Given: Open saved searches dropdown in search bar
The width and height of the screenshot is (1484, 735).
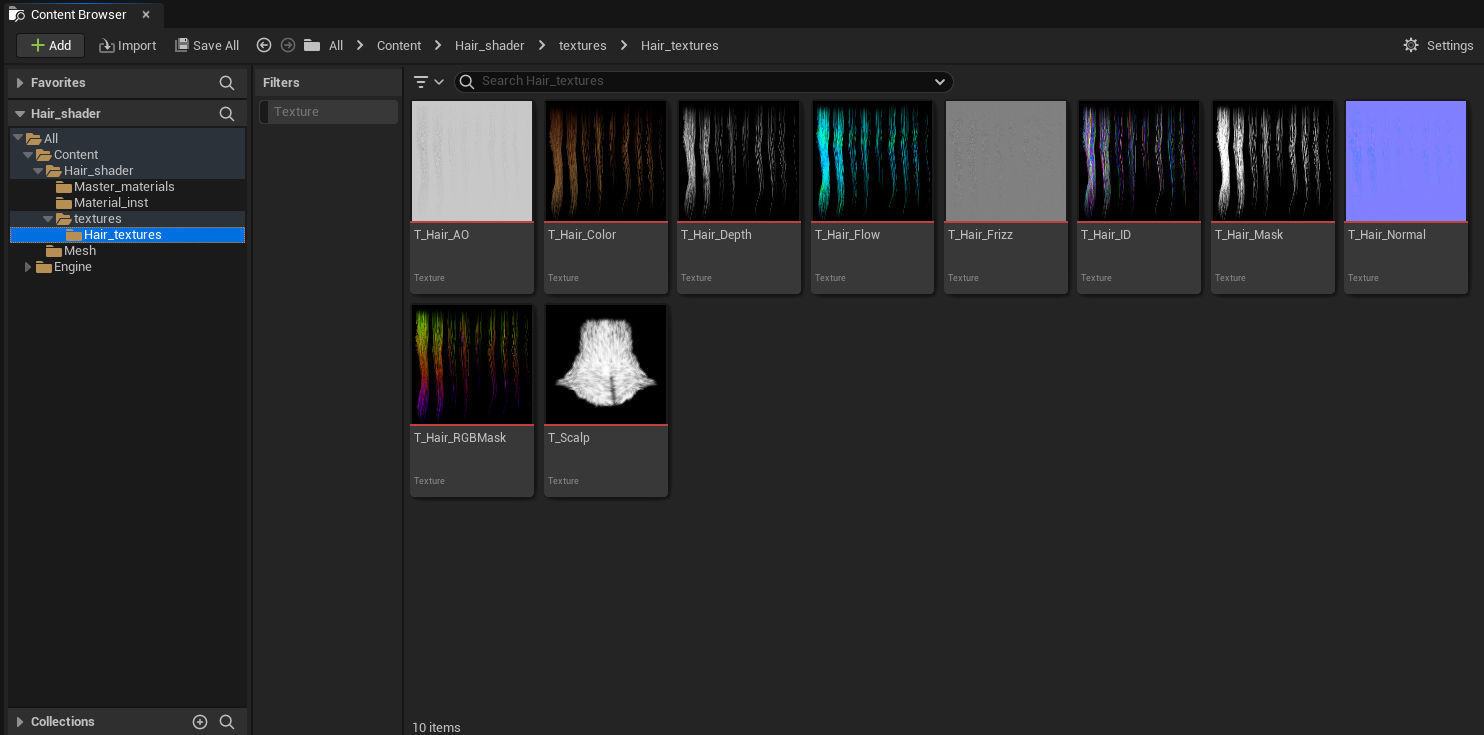Looking at the screenshot, I should click(940, 82).
